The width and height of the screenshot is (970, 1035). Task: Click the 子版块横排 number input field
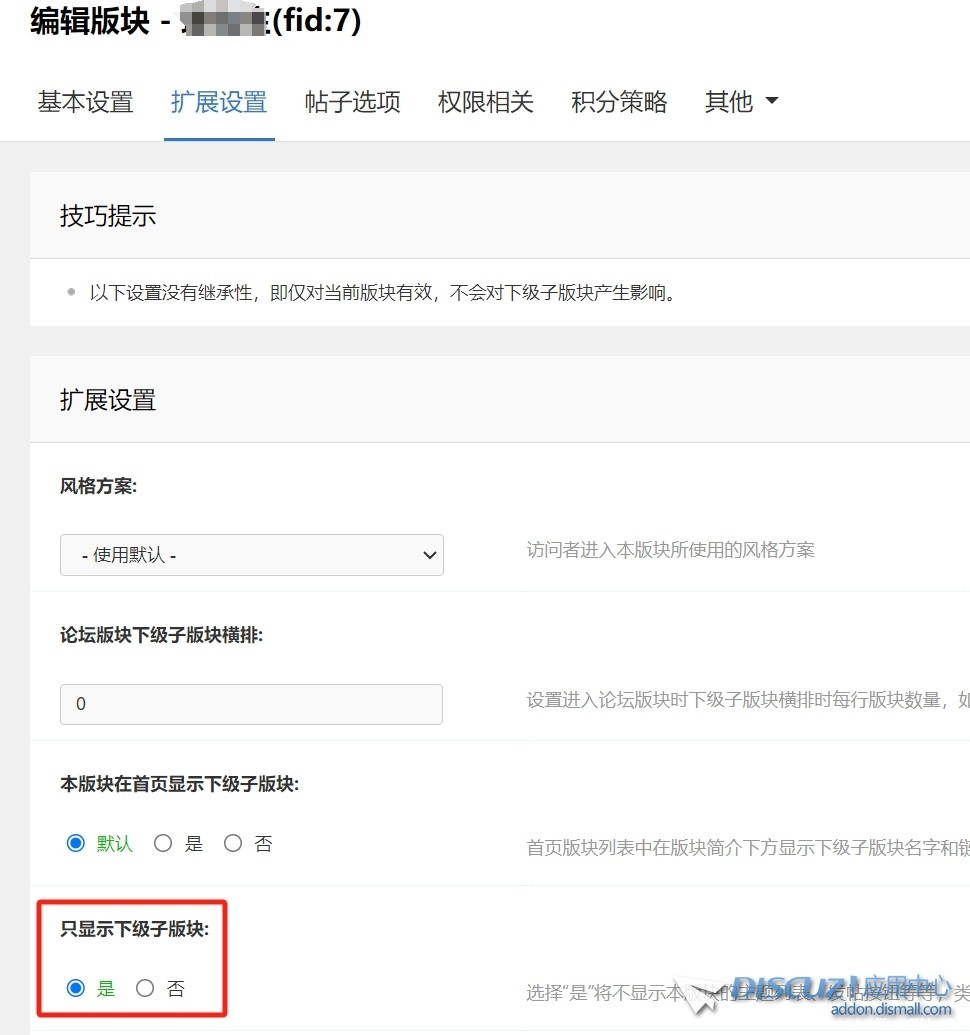pos(251,704)
